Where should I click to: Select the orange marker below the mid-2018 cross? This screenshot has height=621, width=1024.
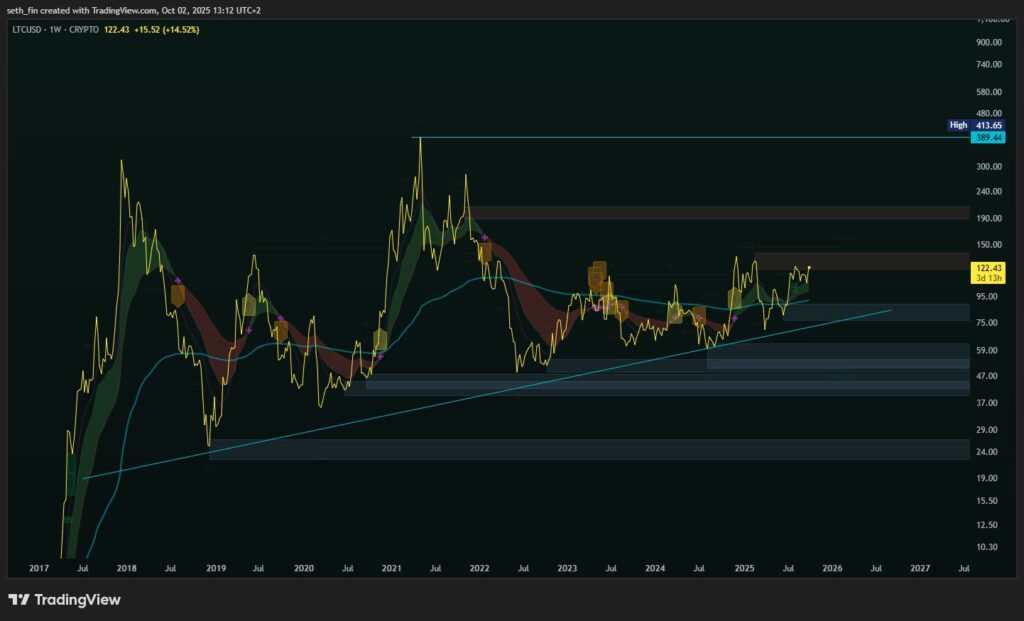[178, 296]
